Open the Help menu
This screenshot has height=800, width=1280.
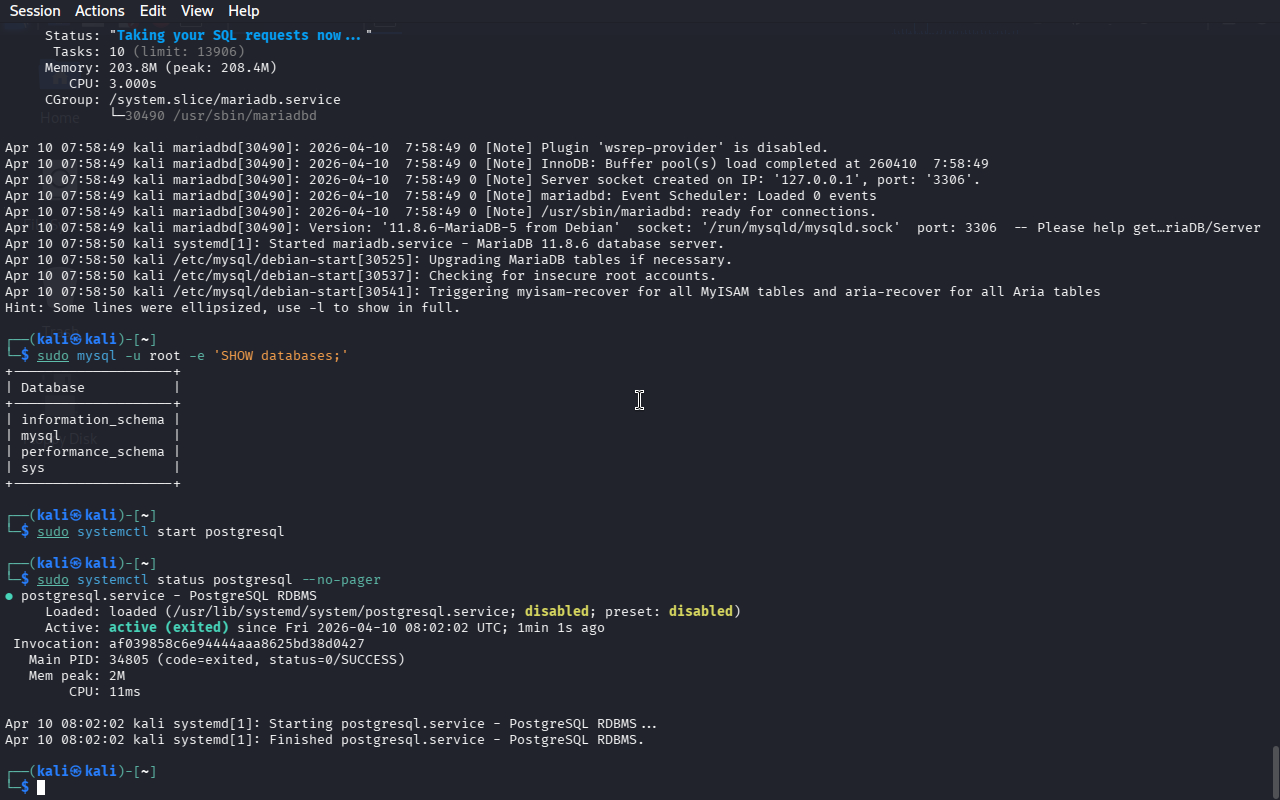pos(243,11)
